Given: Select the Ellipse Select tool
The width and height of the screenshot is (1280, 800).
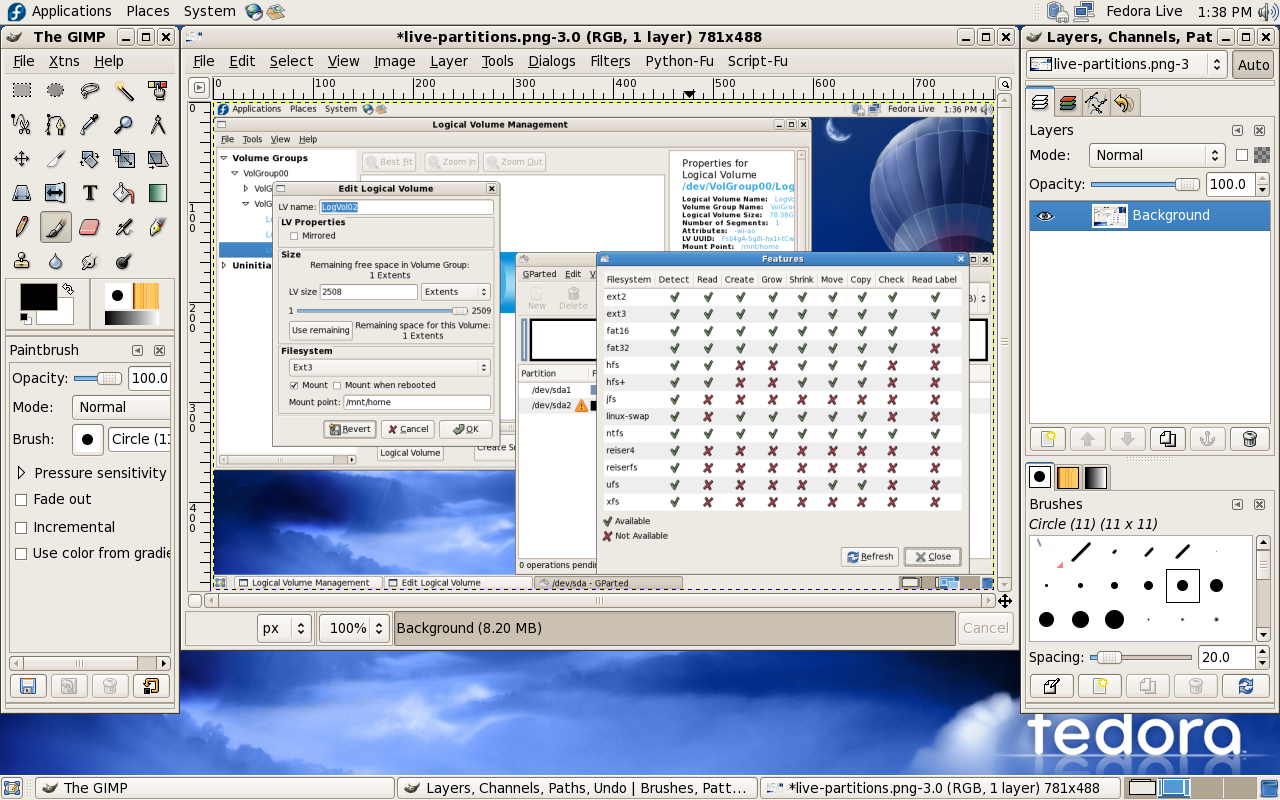Looking at the screenshot, I should [x=55, y=91].
